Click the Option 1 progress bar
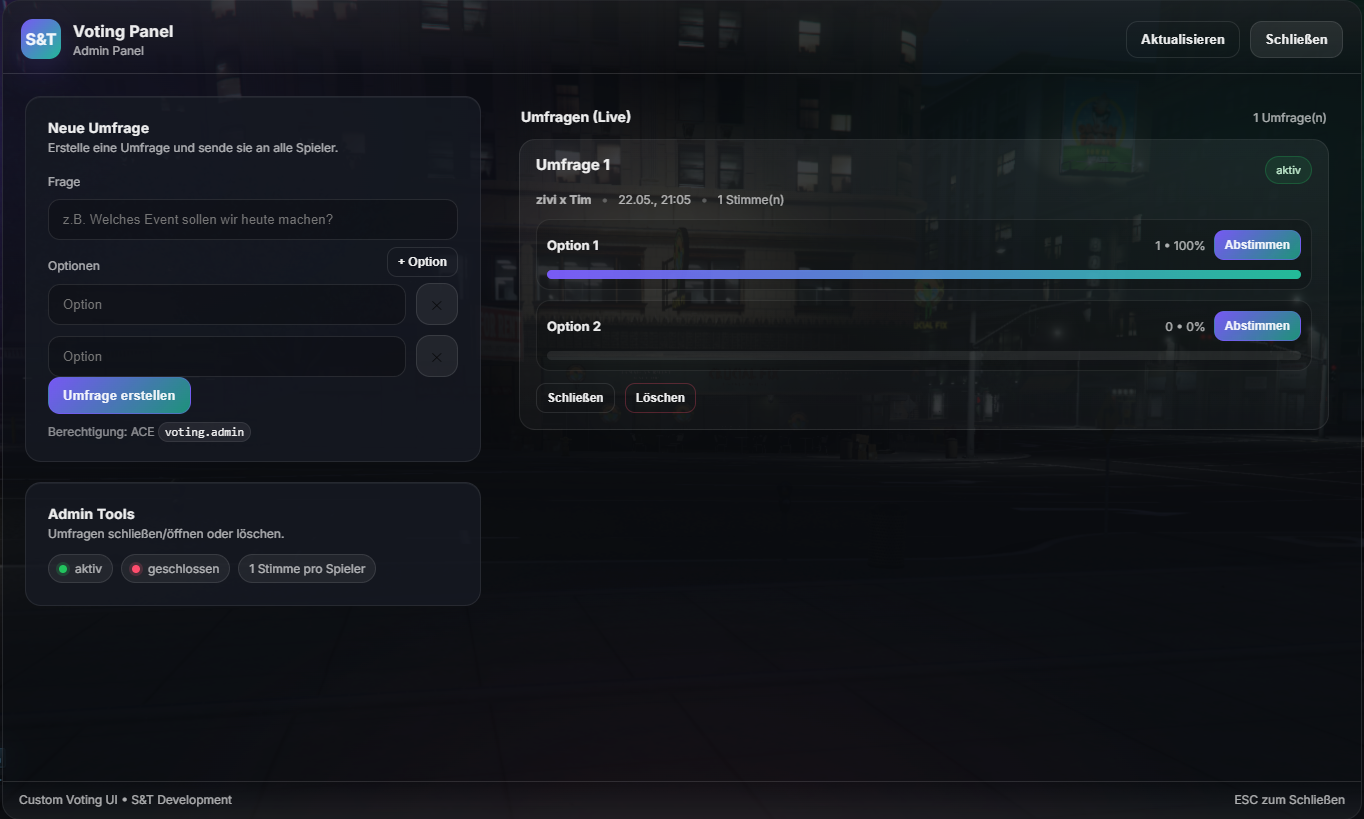 point(924,274)
